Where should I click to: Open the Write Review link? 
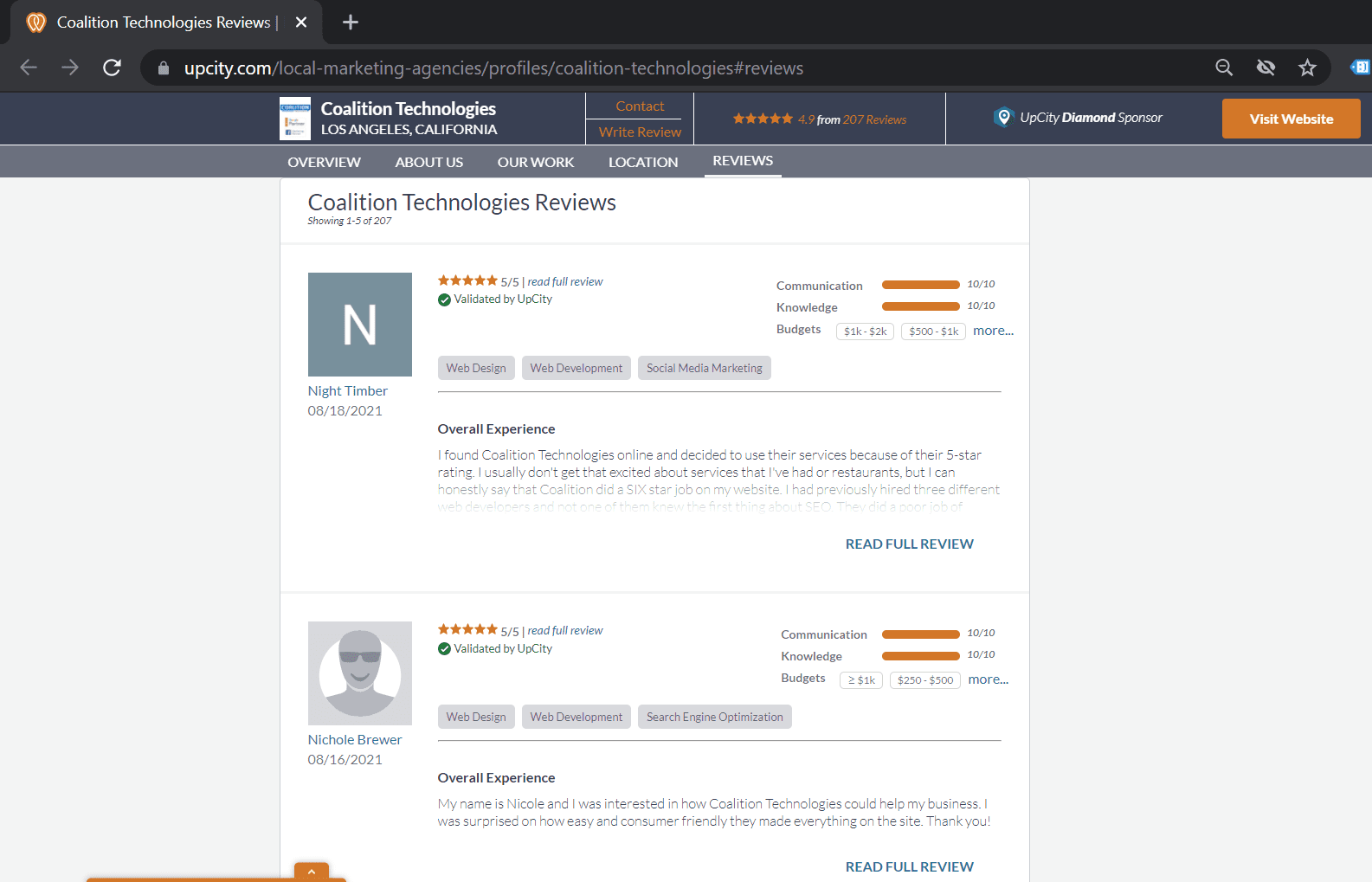(640, 132)
